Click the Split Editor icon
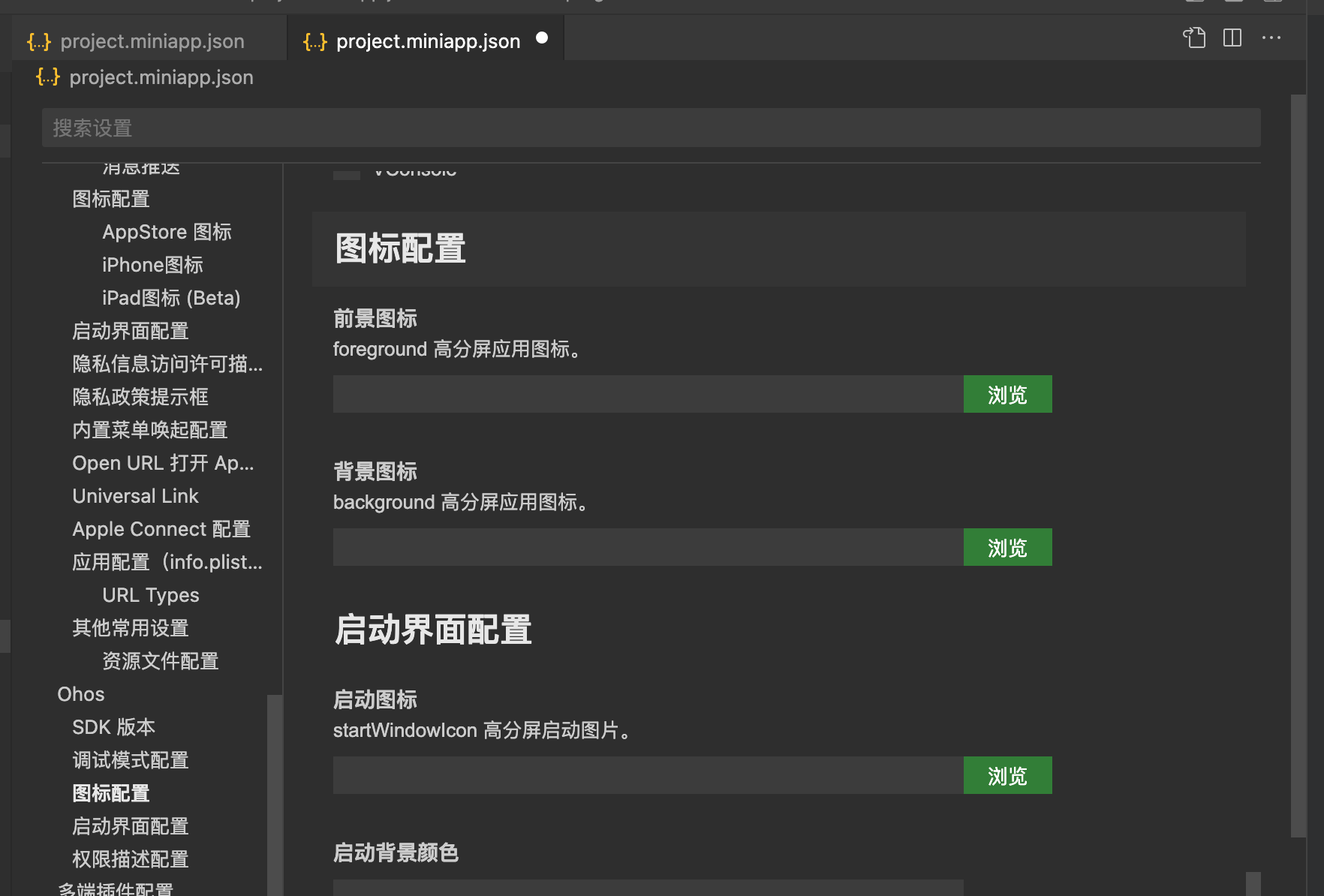The width and height of the screenshot is (1324, 896). 1232,38
